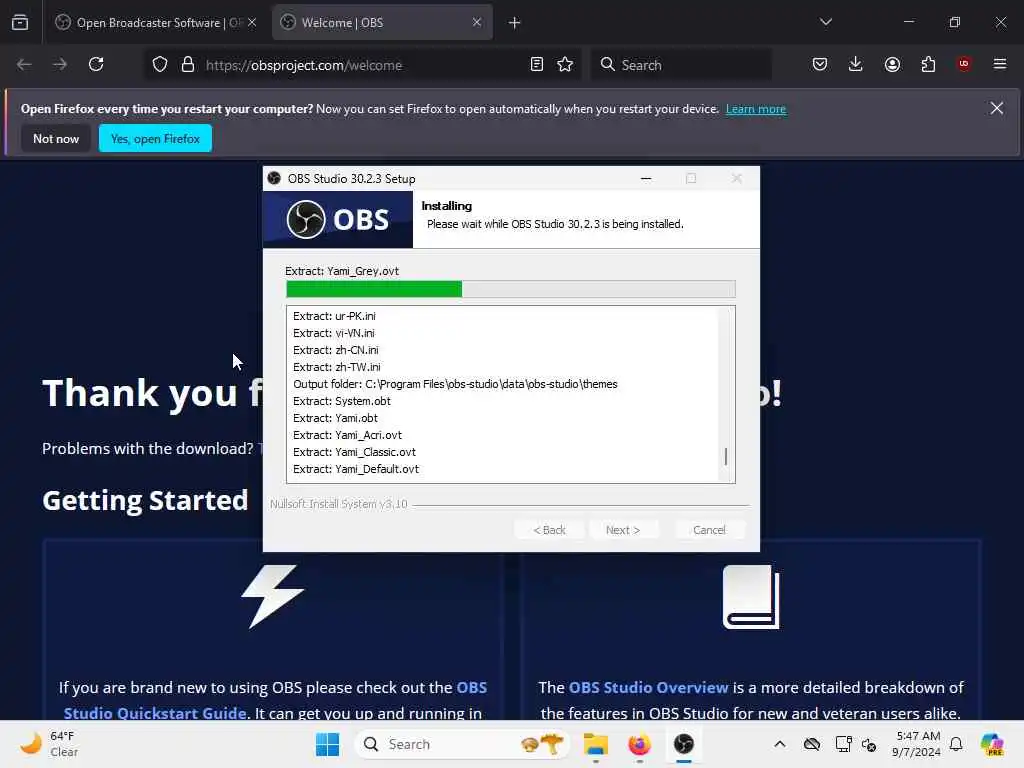
Task: Open a new browser tab
Action: (515, 23)
